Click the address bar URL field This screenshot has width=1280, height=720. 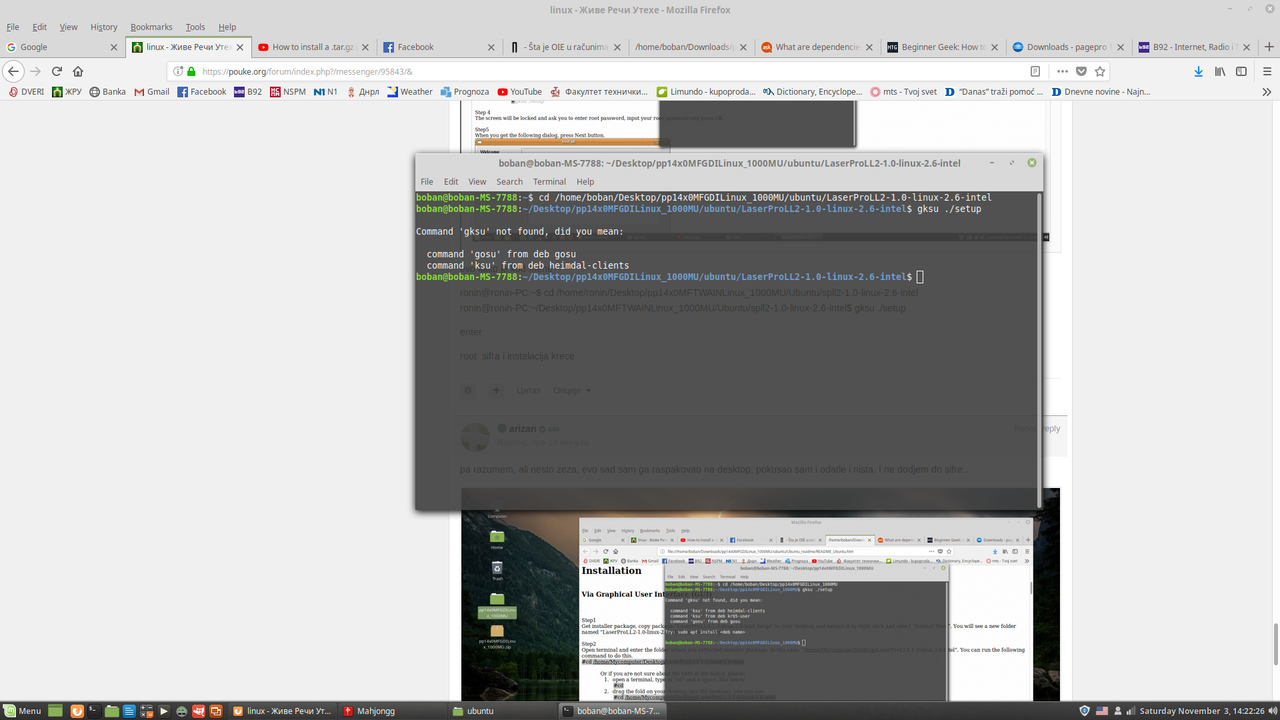(x=600, y=71)
